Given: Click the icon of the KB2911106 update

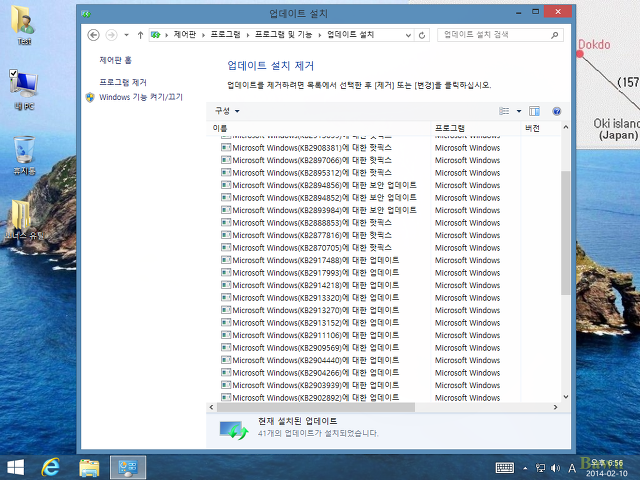Looking at the screenshot, I should 226,335.
